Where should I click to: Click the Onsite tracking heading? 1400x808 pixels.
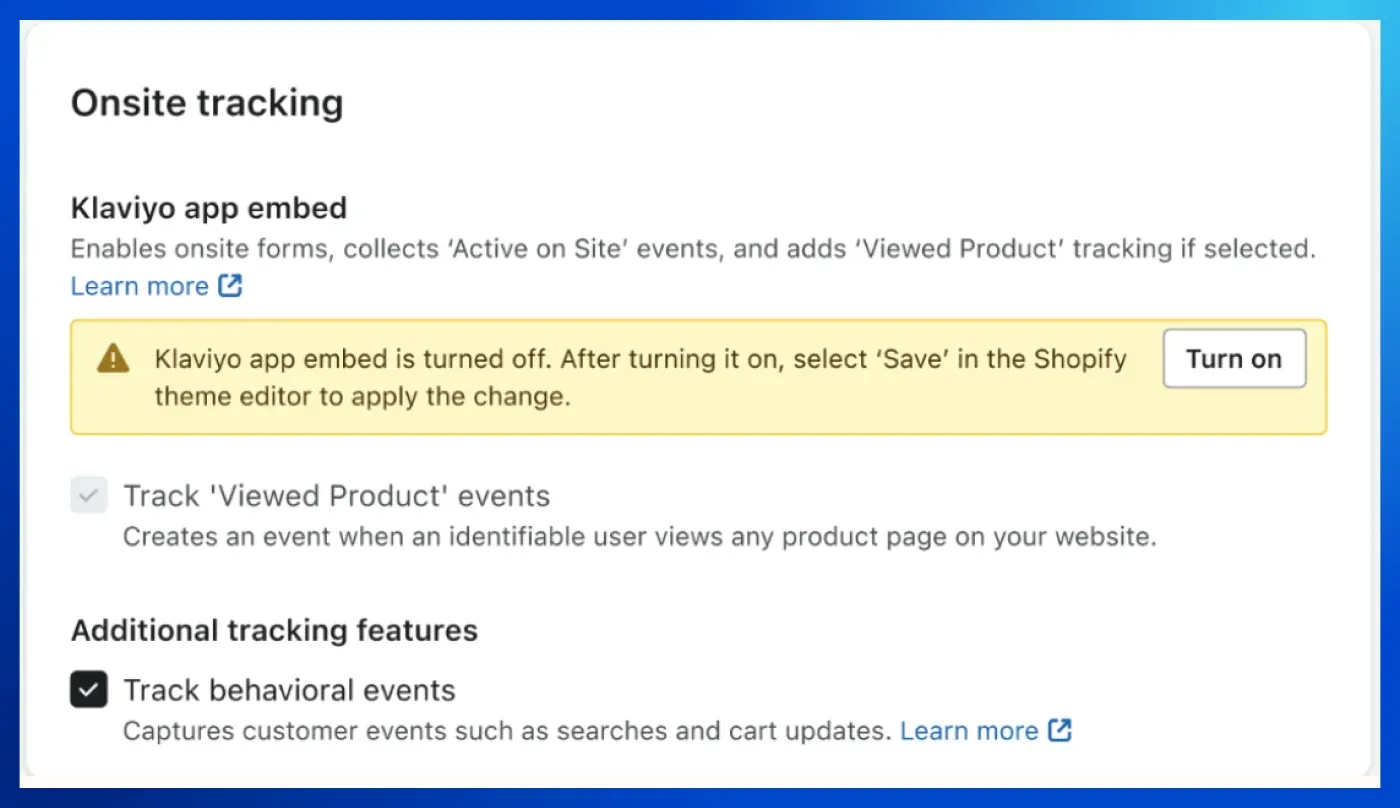[x=207, y=103]
